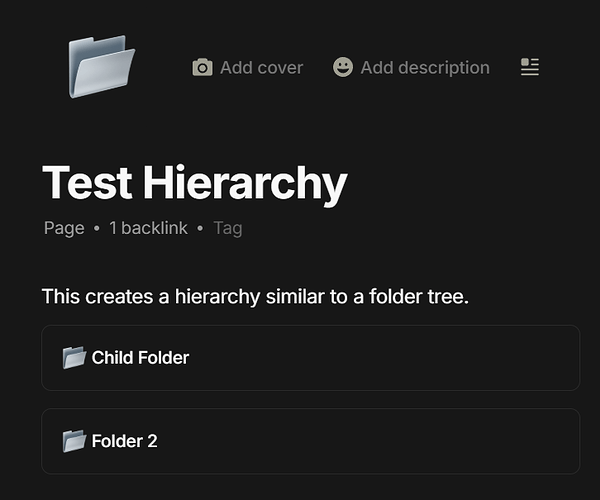Add a Tag to this page
The width and height of the screenshot is (600, 500).
click(x=228, y=228)
